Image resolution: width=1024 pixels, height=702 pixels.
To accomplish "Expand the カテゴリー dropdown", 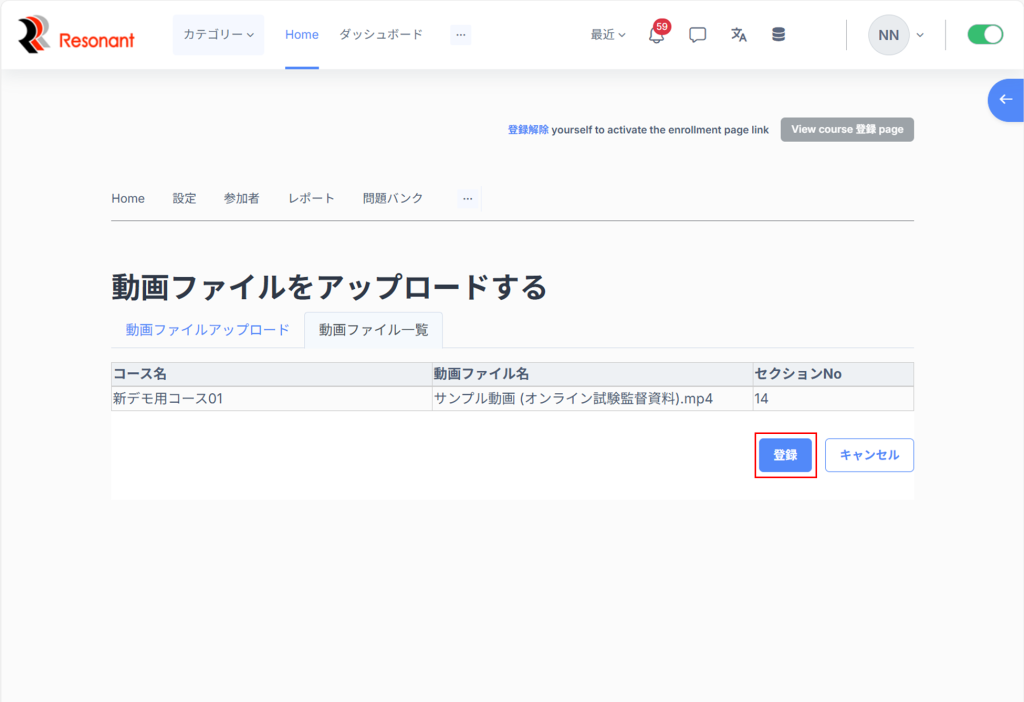I will pos(218,35).
